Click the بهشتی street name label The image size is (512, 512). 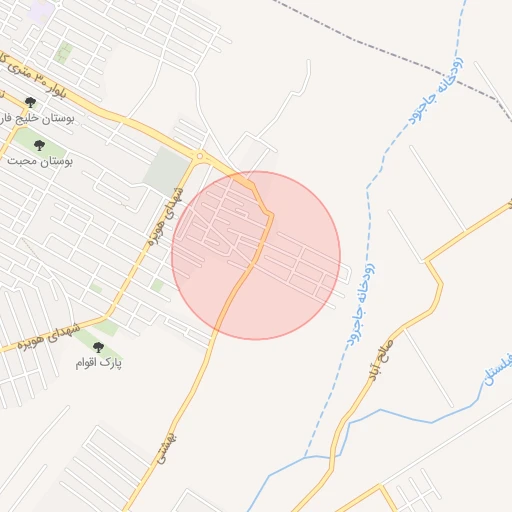[x=167, y=448]
